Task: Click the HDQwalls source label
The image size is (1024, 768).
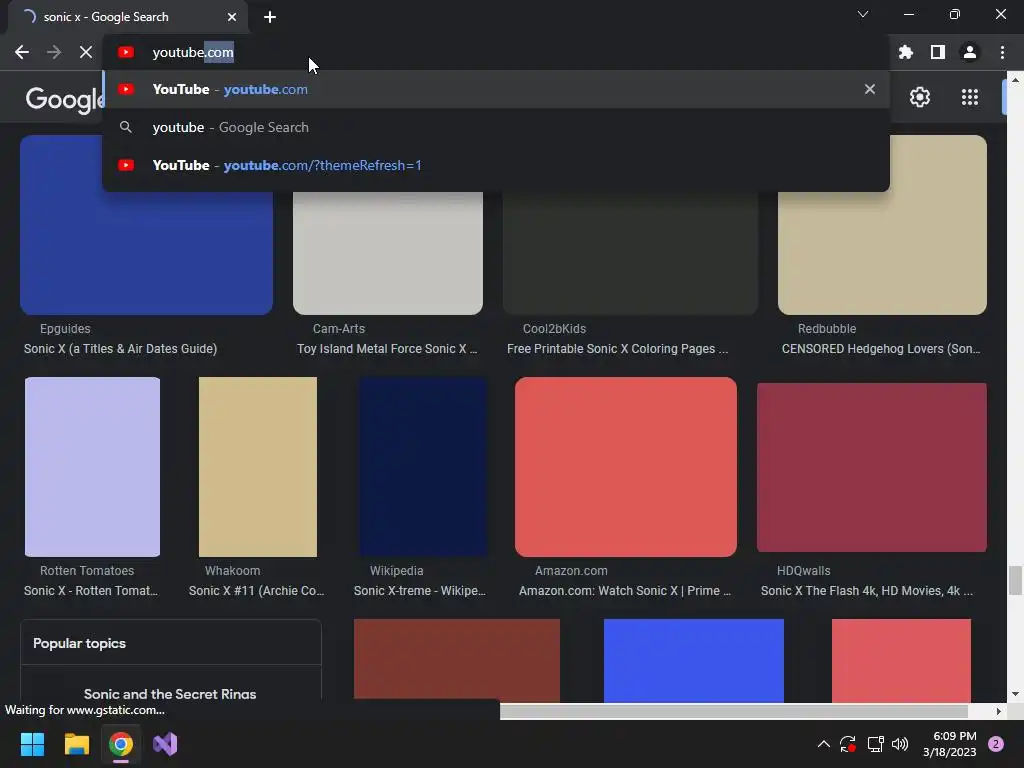Action: click(803, 570)
